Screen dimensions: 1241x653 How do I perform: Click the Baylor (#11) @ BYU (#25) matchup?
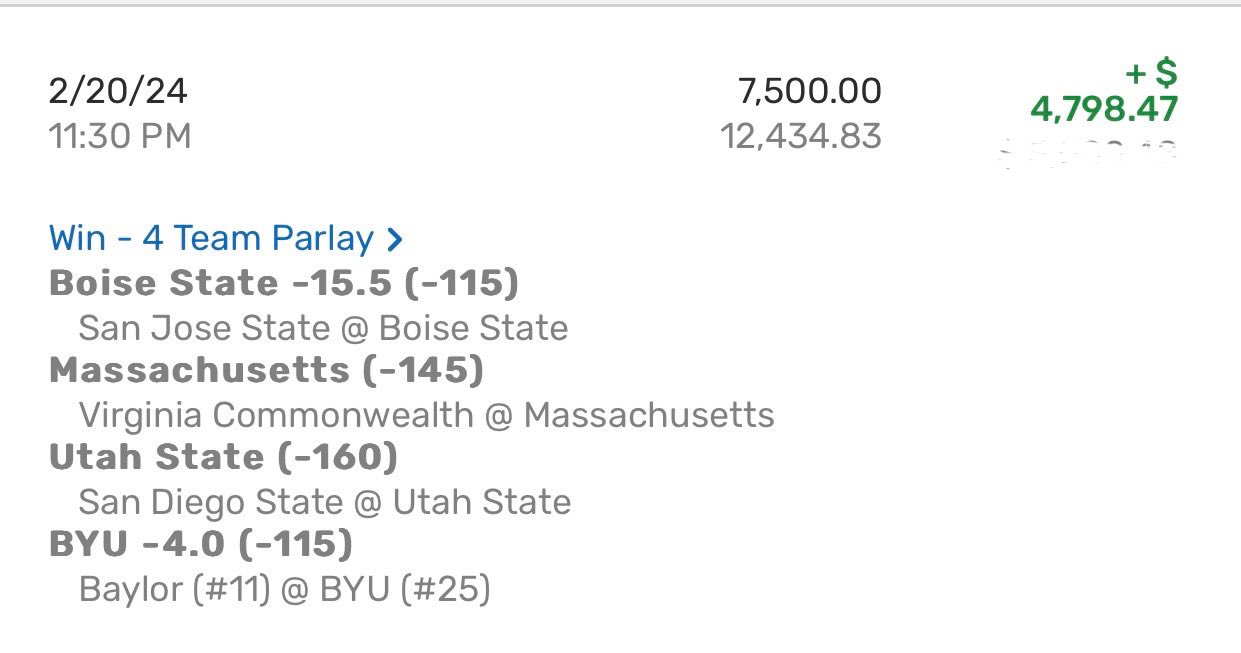[284, 589]
